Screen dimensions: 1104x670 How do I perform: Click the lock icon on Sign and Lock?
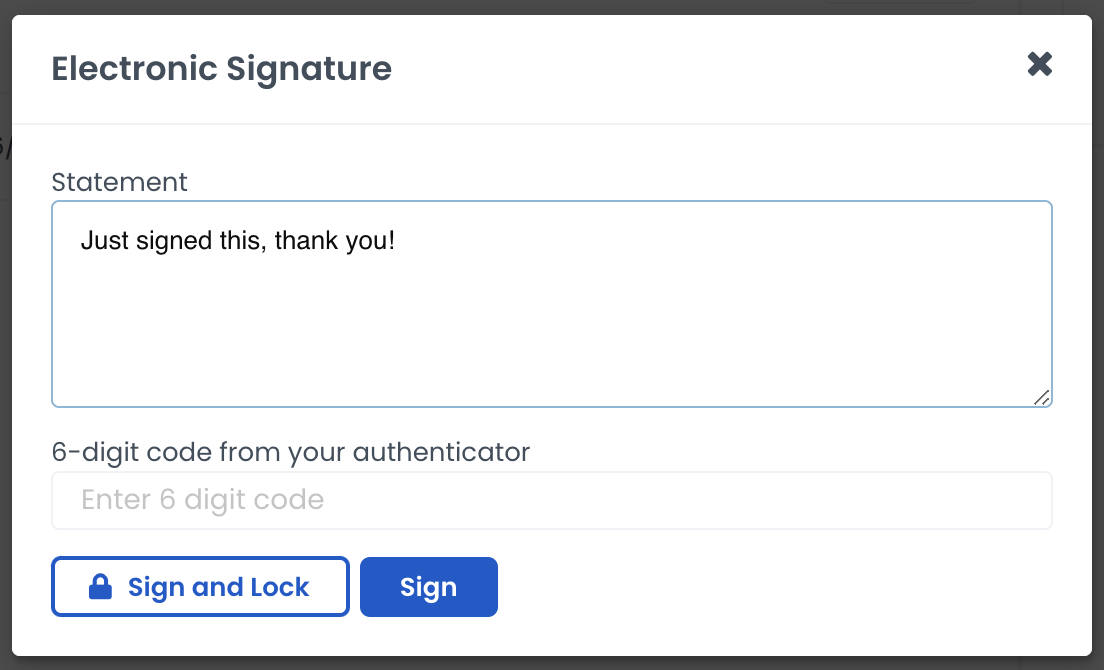point(100,587)
